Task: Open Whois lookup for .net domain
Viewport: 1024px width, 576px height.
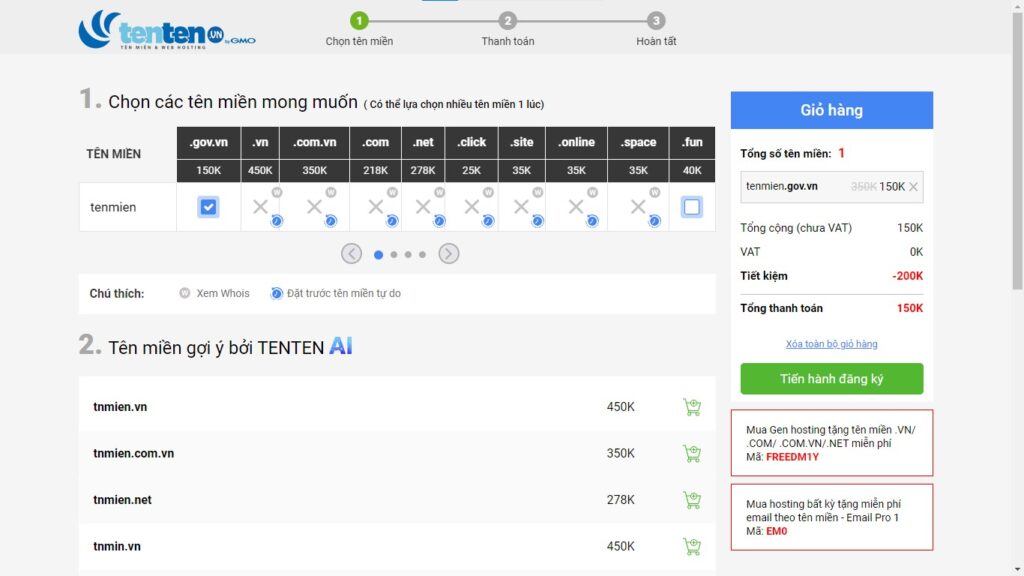Action: point(439,192)
